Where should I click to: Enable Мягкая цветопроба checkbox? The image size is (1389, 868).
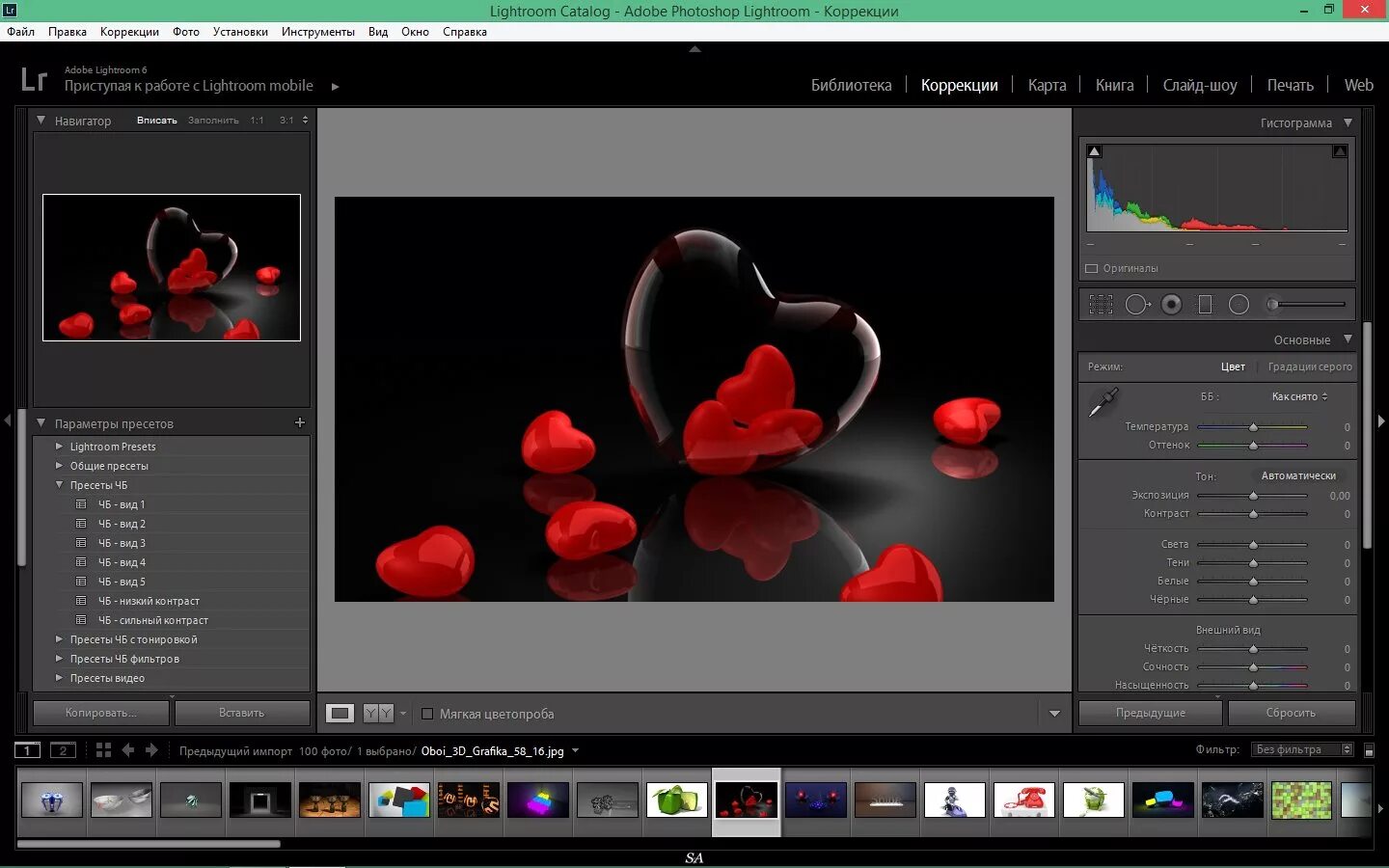pos(427,714)
